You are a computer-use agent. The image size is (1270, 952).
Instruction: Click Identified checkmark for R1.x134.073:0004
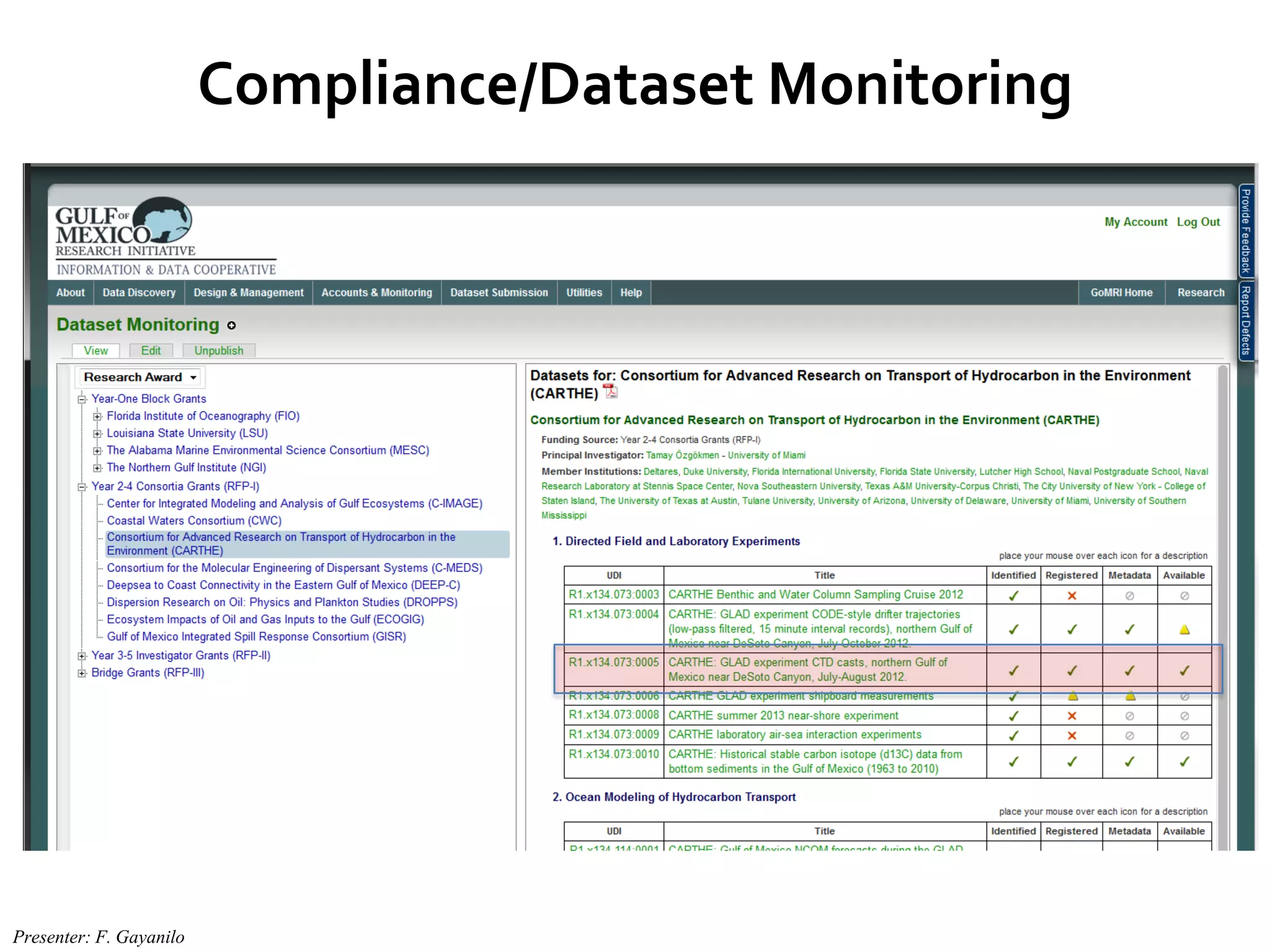point(1013,630)
